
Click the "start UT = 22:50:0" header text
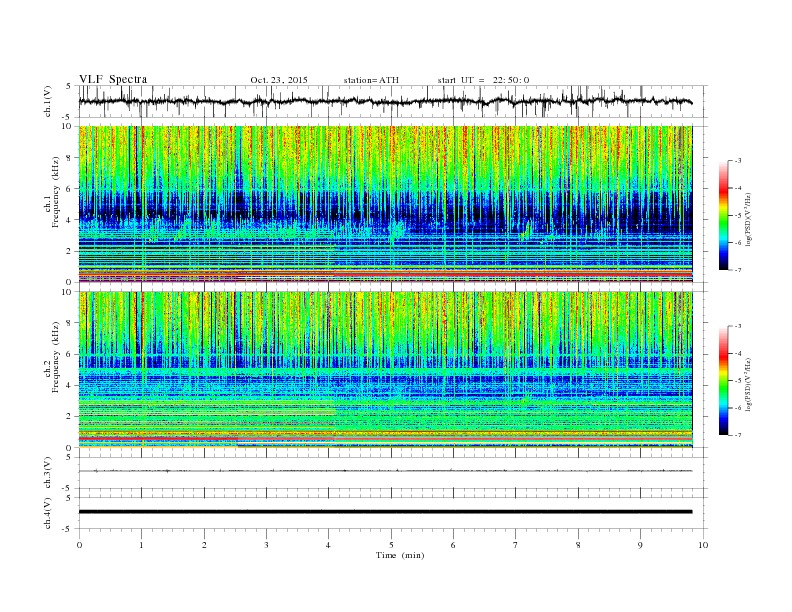483,80
